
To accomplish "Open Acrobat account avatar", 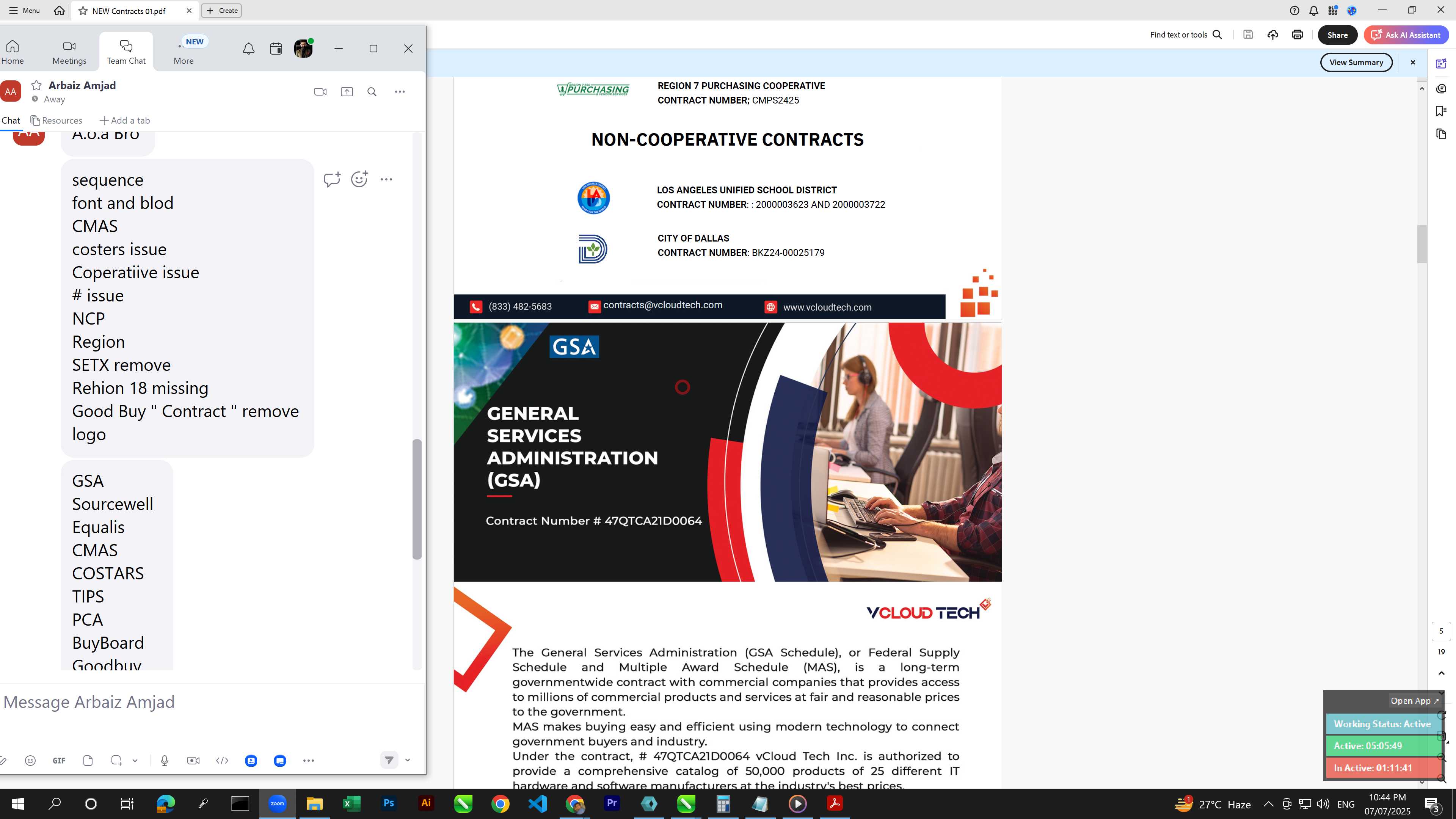I will [1352, 10].
